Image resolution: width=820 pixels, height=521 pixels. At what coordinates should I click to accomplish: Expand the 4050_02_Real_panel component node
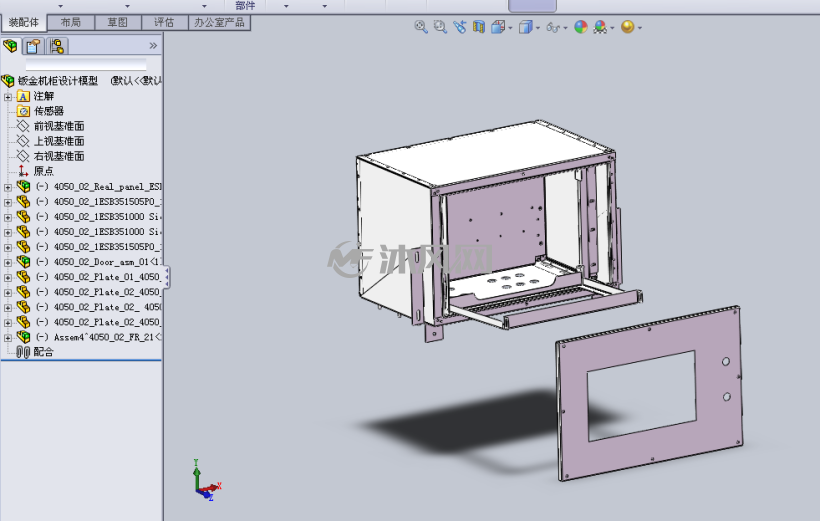pos(8,187)
